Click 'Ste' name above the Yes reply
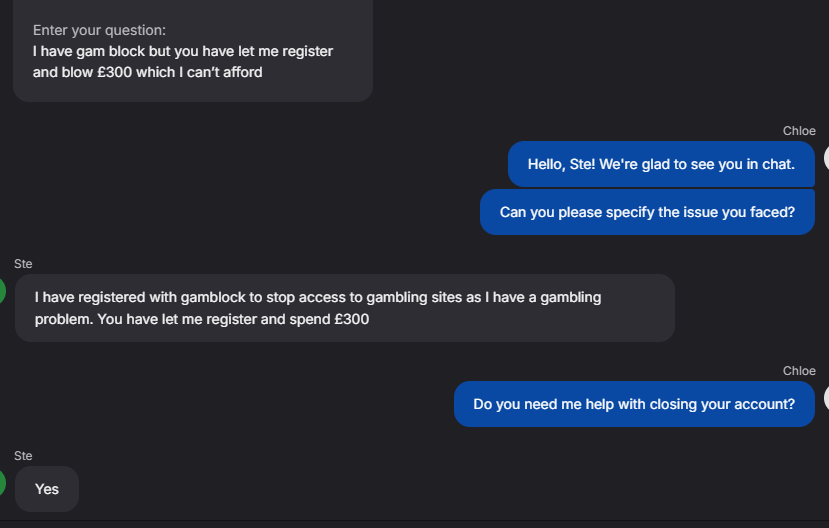829x528 pixels. 23,456
